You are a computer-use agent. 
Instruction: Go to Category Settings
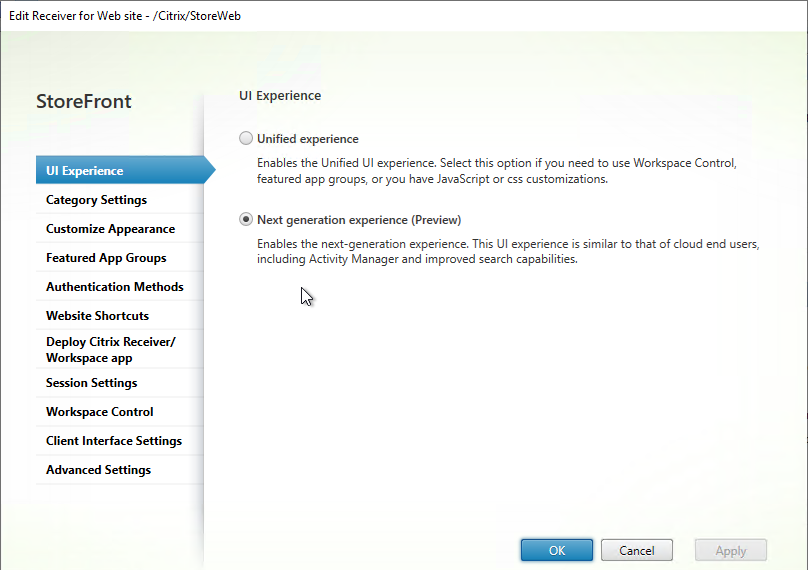[120, 199]
